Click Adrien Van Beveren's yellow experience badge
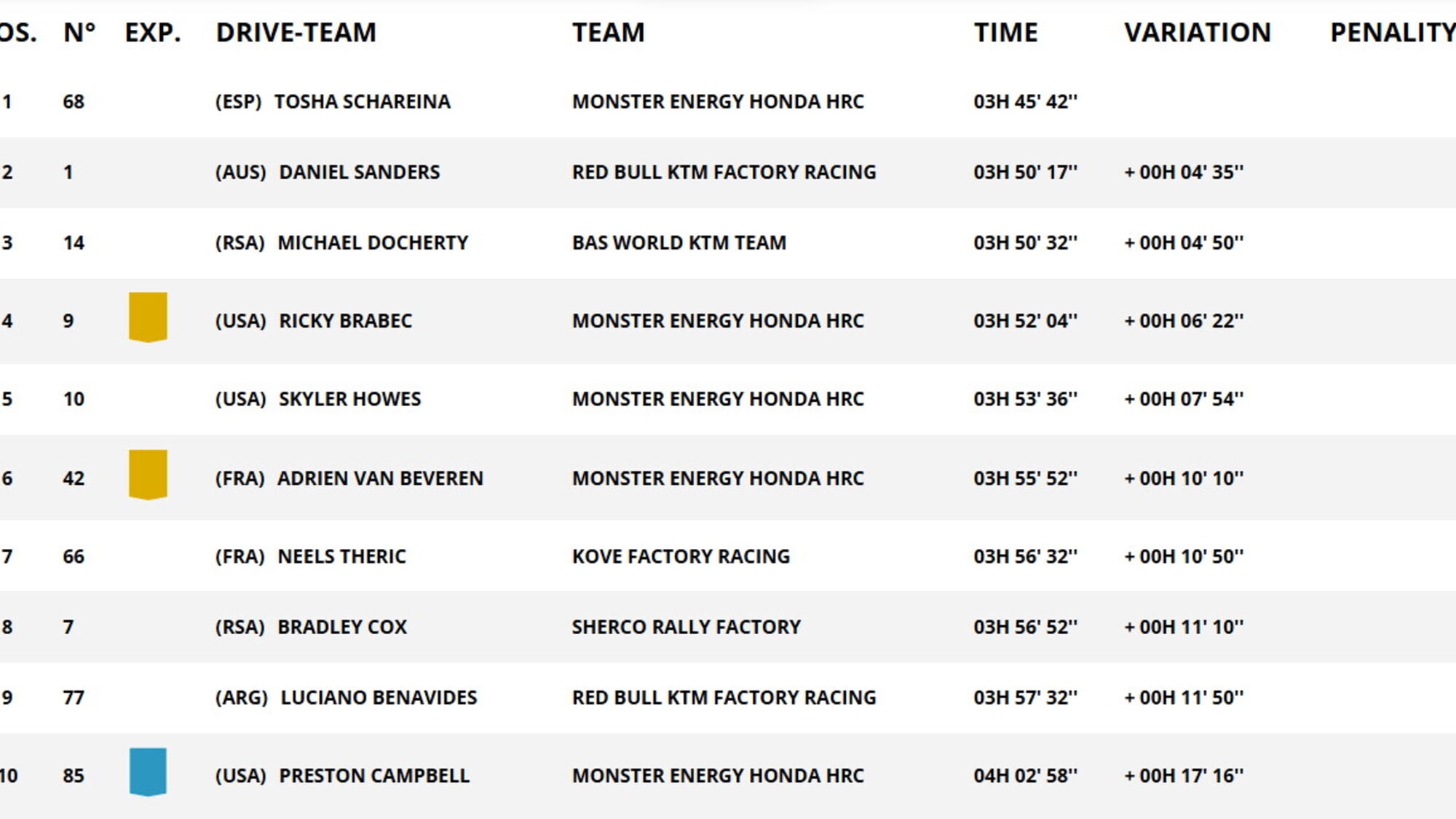1456x819 pixels. click(x=148, y=475)
